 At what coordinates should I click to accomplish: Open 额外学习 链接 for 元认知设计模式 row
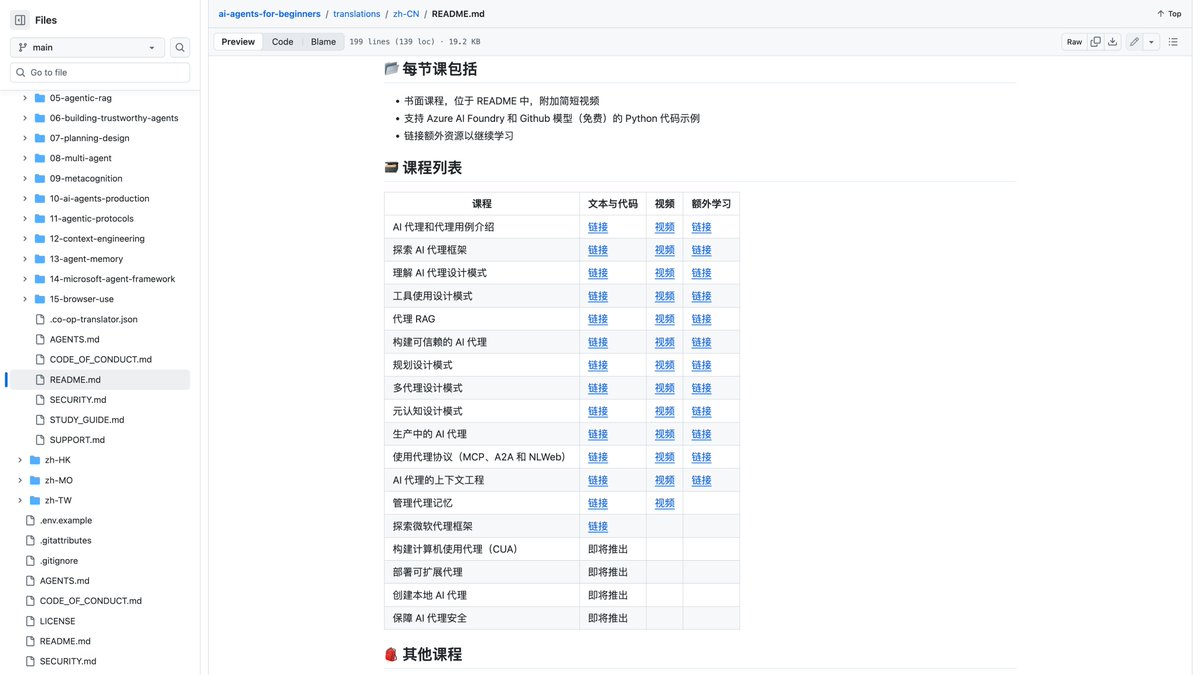pos(702,411)
